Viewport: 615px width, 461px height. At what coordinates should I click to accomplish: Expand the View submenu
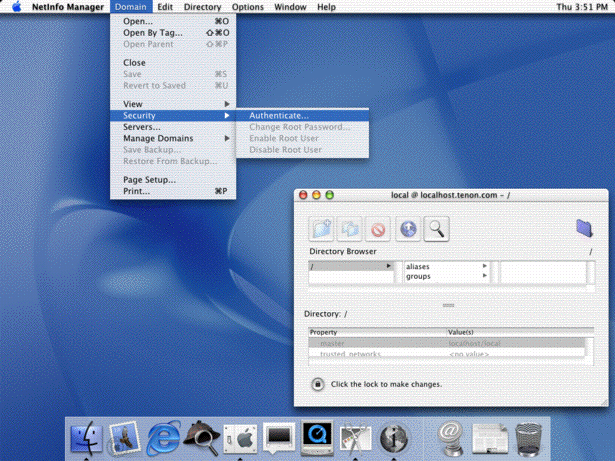[173, 104]
